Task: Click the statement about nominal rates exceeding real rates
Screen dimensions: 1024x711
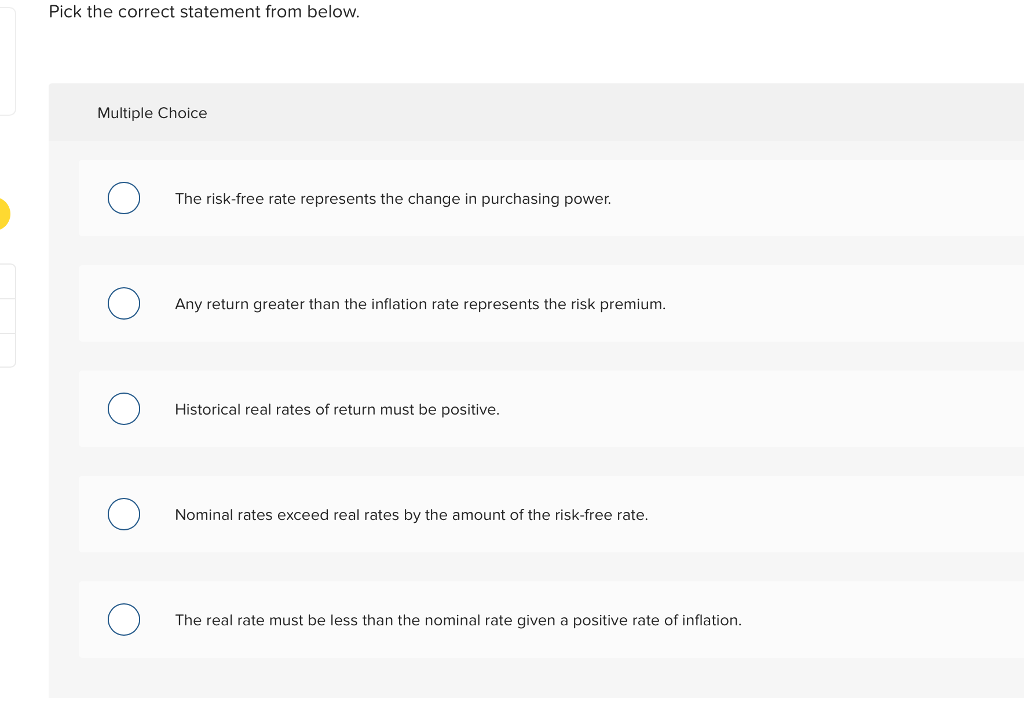Action: pos(411,515)
